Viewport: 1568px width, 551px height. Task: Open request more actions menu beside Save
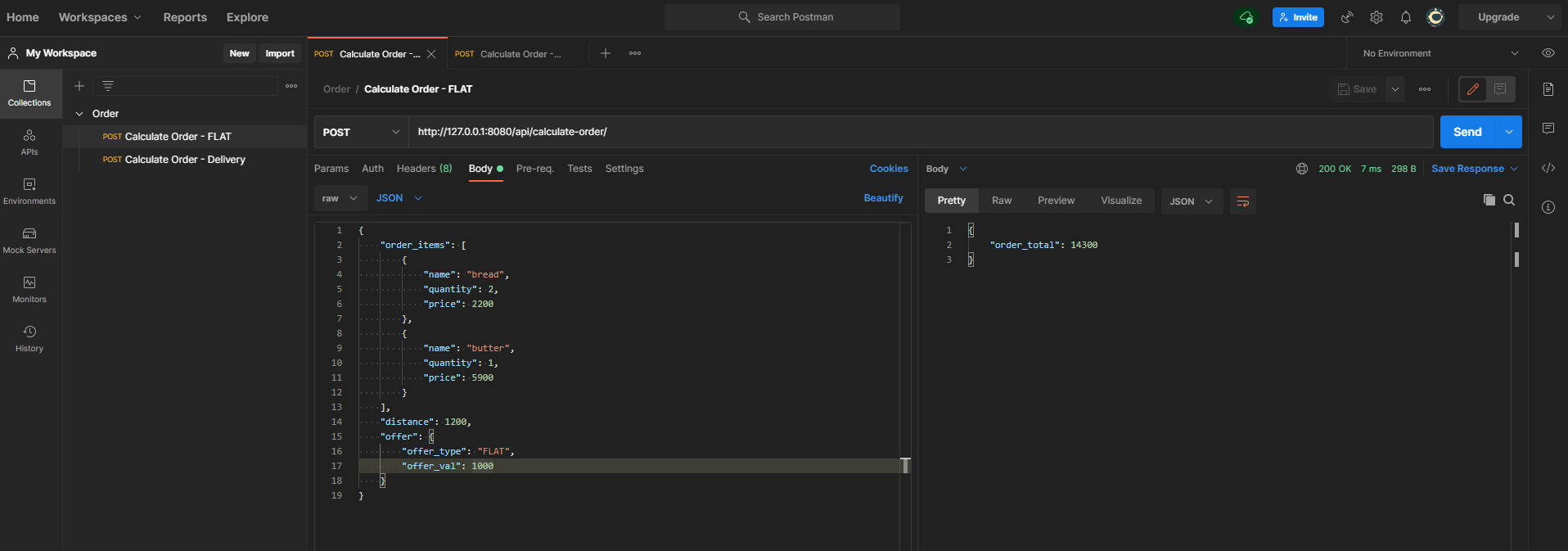click(1425, 89)
